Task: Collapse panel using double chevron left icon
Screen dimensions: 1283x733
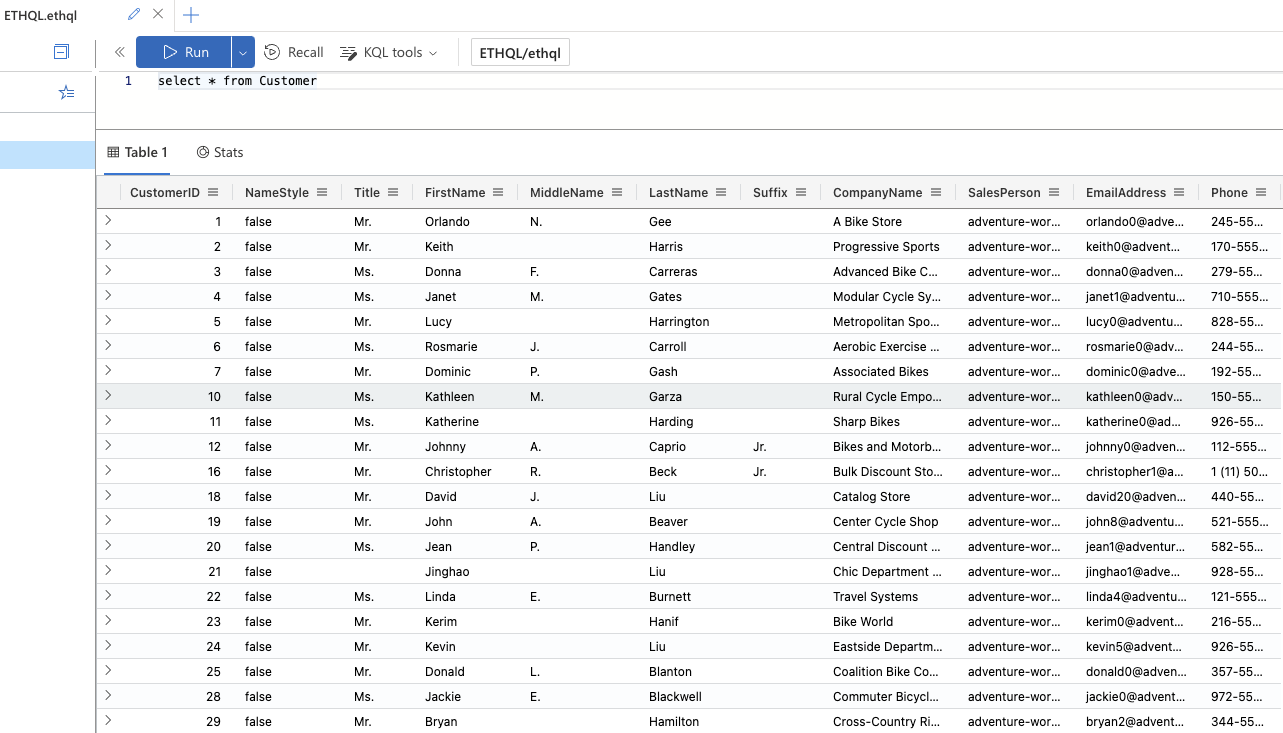Action: point(119,52)
